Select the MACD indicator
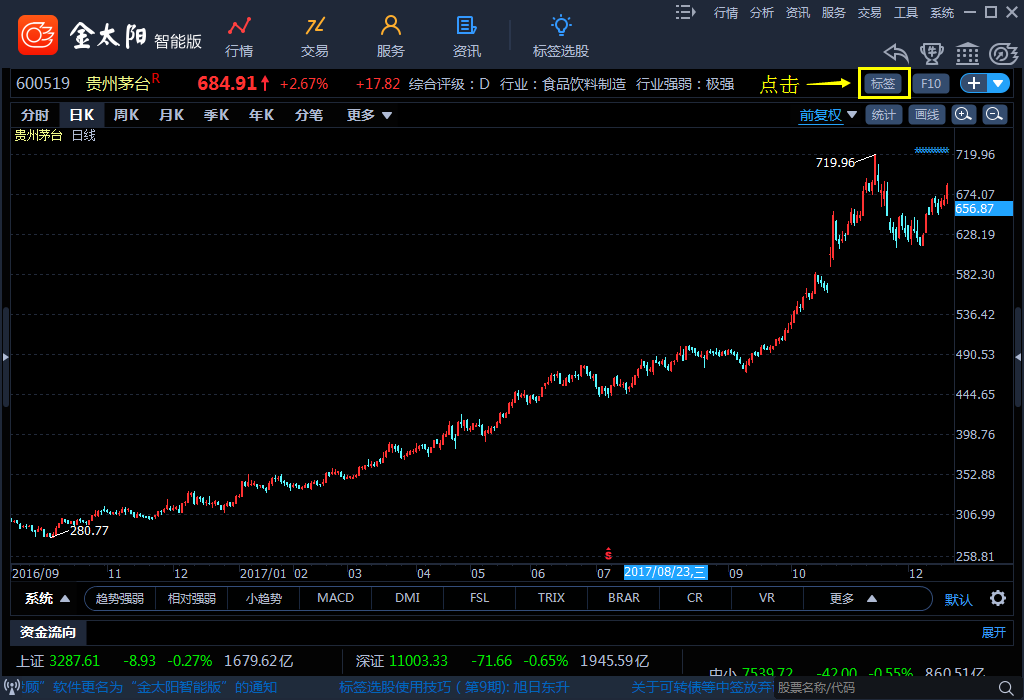The image size is (1024, 700). coord(336,598)
